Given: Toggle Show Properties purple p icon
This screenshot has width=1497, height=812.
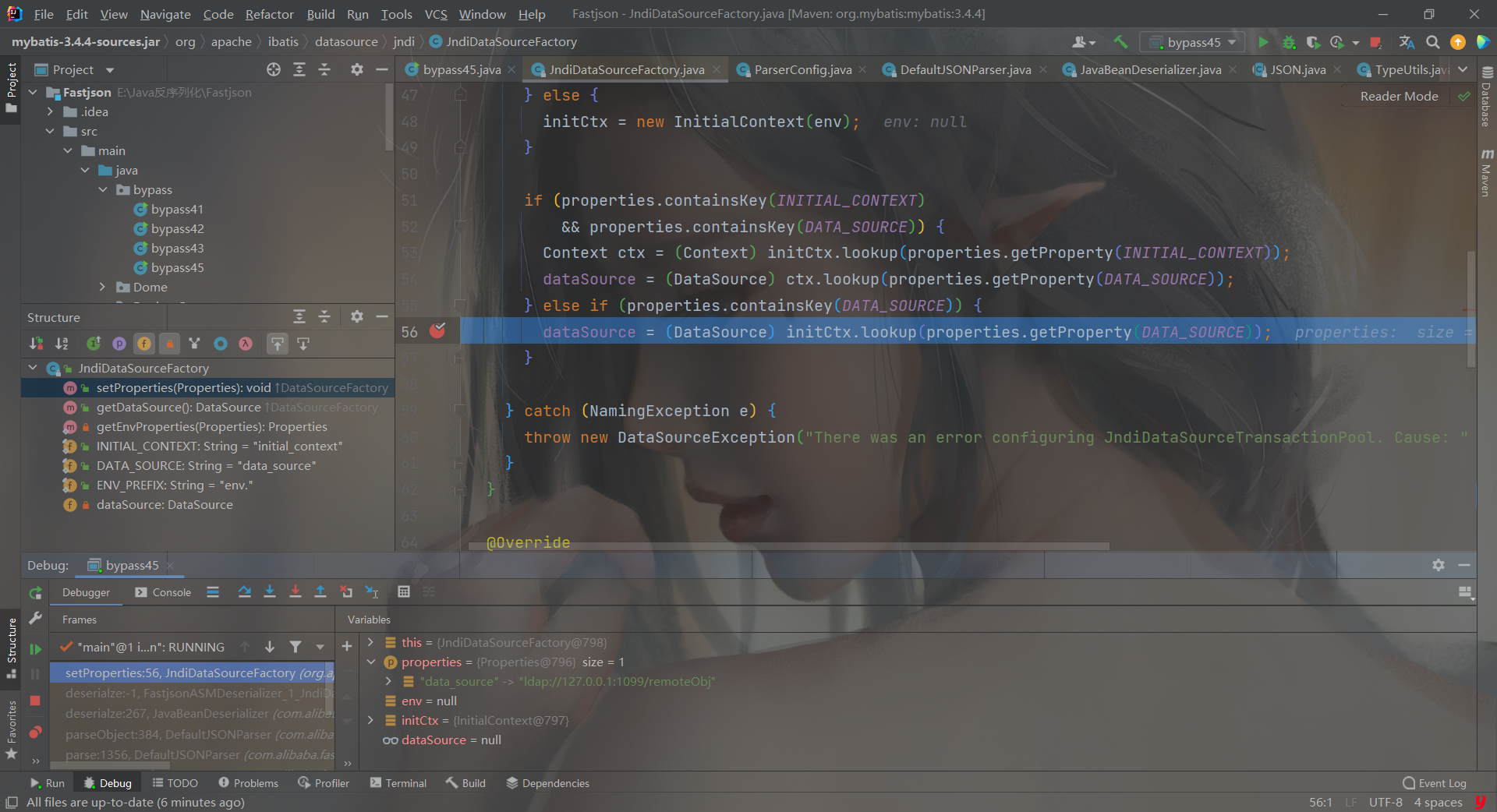Looking at the screenshot, I should point(119,344).
